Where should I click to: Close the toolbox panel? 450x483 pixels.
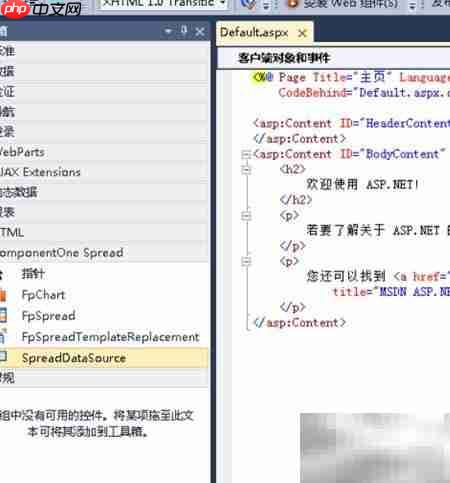coord(200,32)
